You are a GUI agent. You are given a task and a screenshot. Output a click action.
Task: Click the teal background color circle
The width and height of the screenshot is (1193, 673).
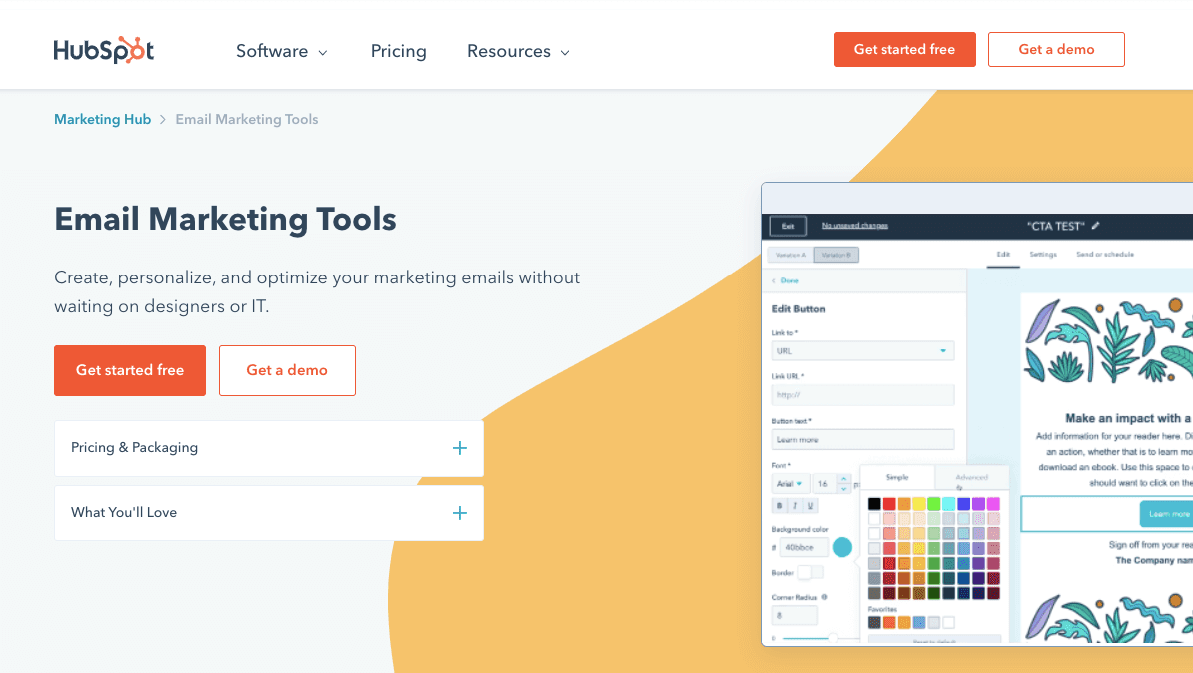tap(842, 547)
